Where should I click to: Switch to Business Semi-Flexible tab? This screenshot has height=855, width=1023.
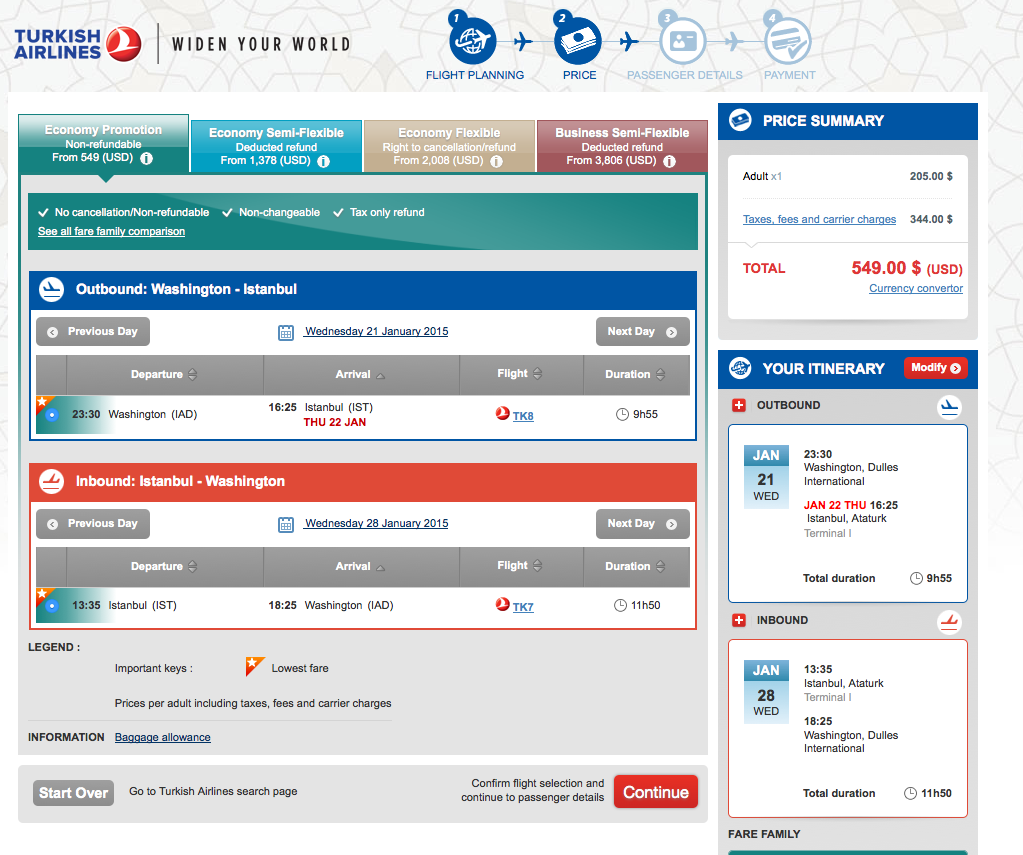(622, 146)
